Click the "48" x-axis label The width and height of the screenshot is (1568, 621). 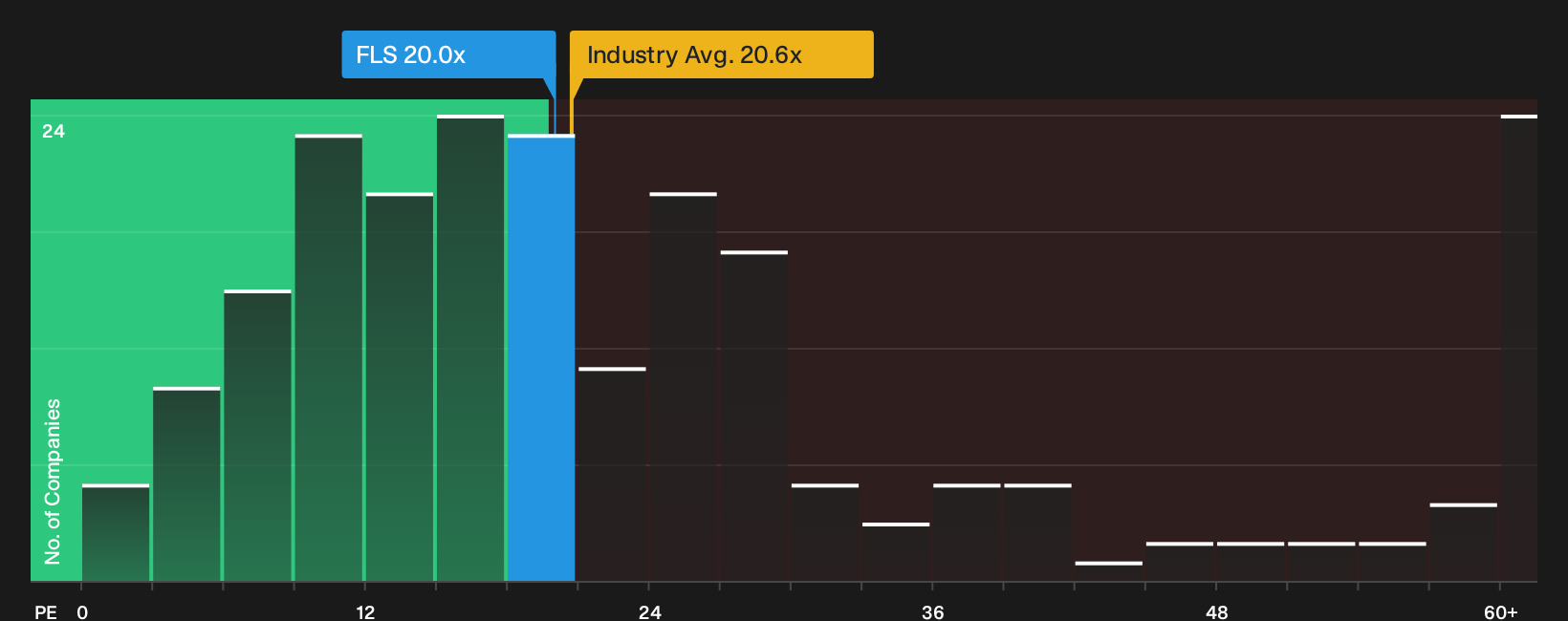(1217, 612)
